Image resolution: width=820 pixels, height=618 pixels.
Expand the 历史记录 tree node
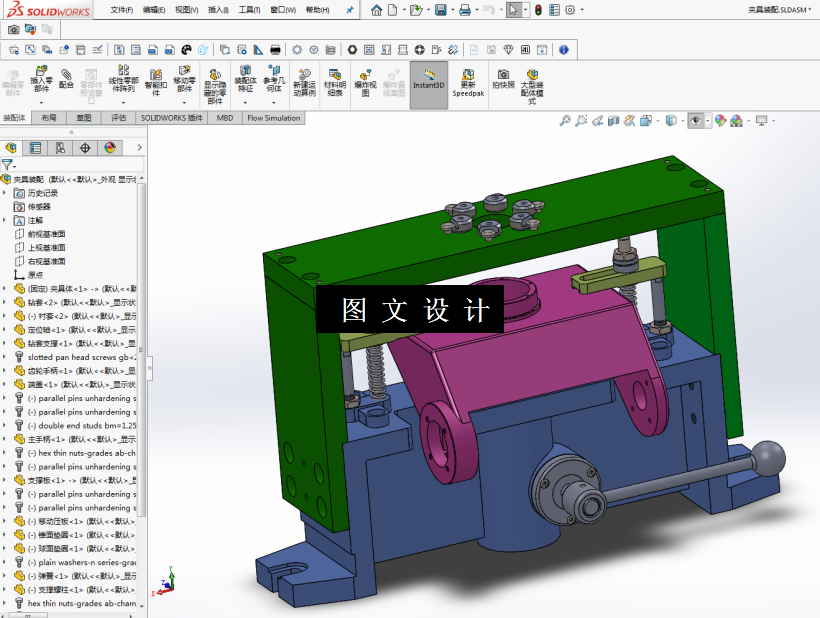(5, 193)
